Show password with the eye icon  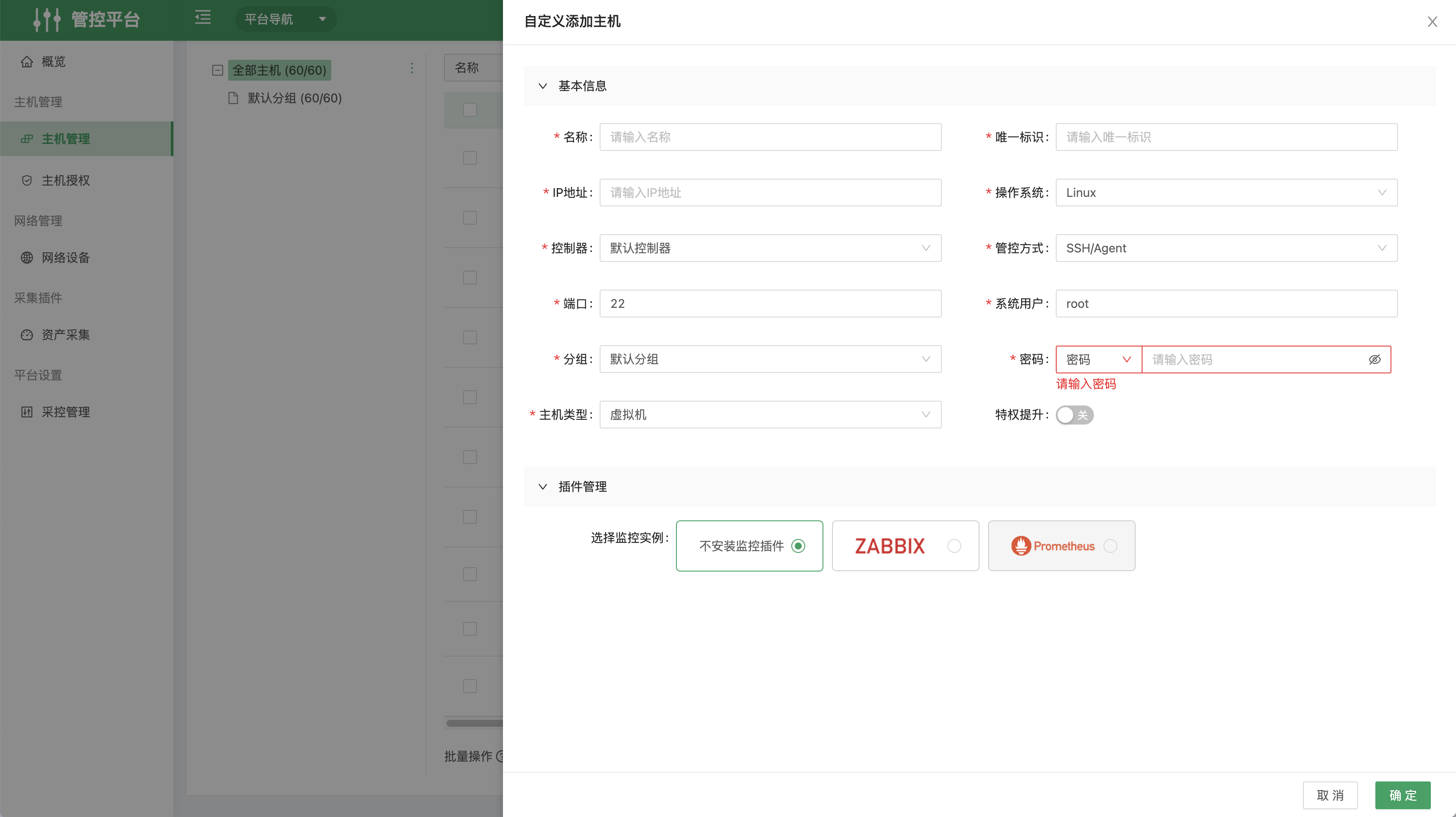click(x=1374, y=359)
